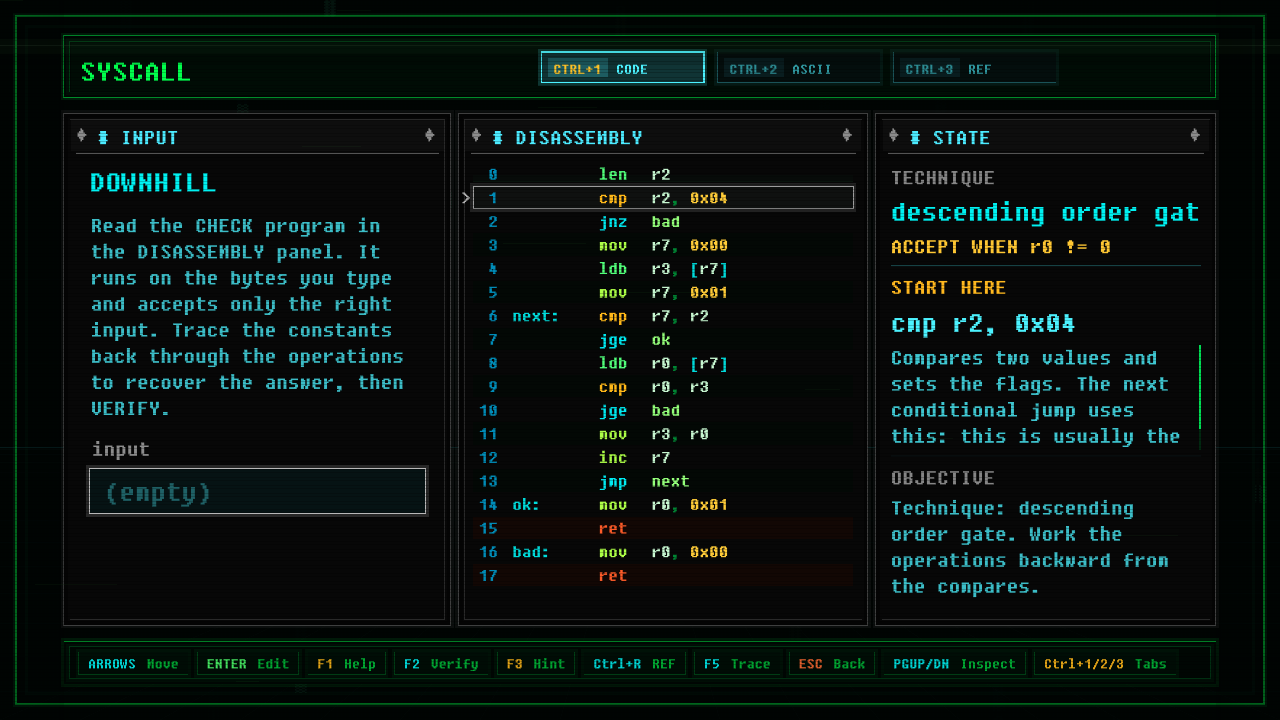This screenshot has height=720, width=1280.
Task: Click the green scrollbar in STATE description
Action: click(1200, 387)
